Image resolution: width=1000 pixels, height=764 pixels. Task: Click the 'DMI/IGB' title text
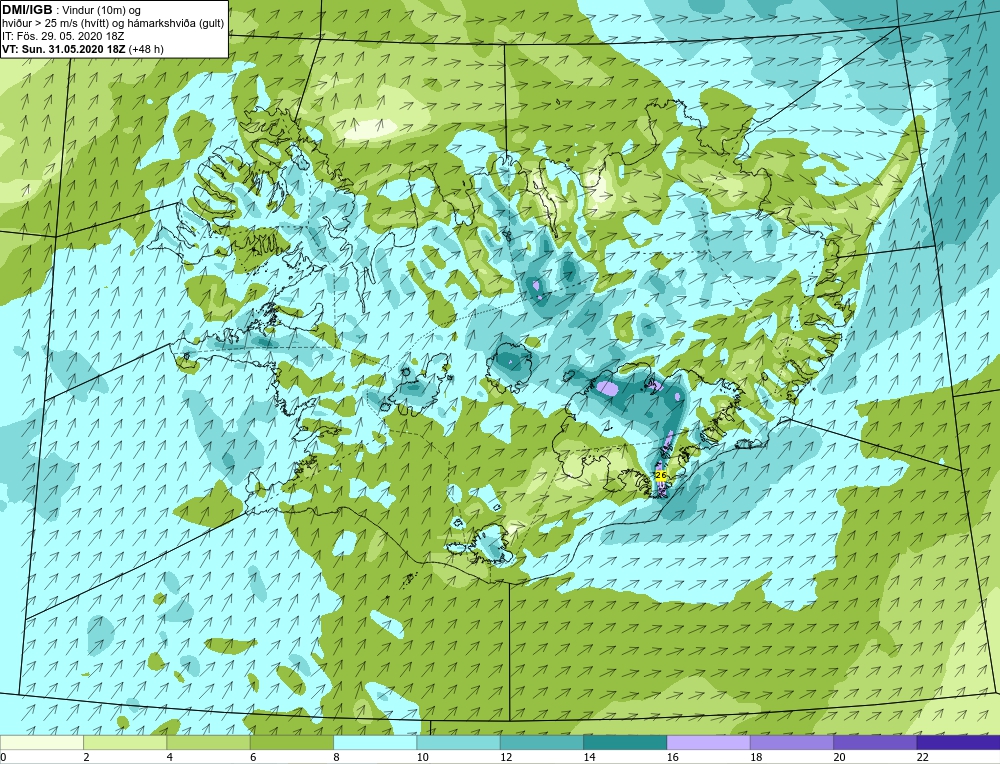pyautogui.click(x=27, y=10)
